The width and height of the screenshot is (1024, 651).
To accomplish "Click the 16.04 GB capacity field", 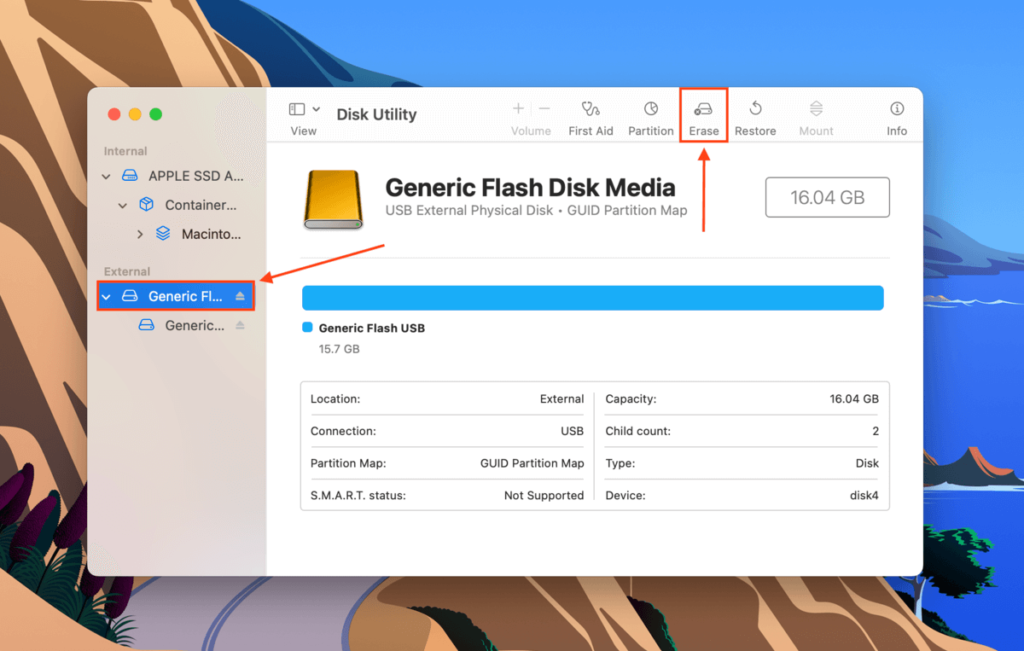I will point(827,197).
